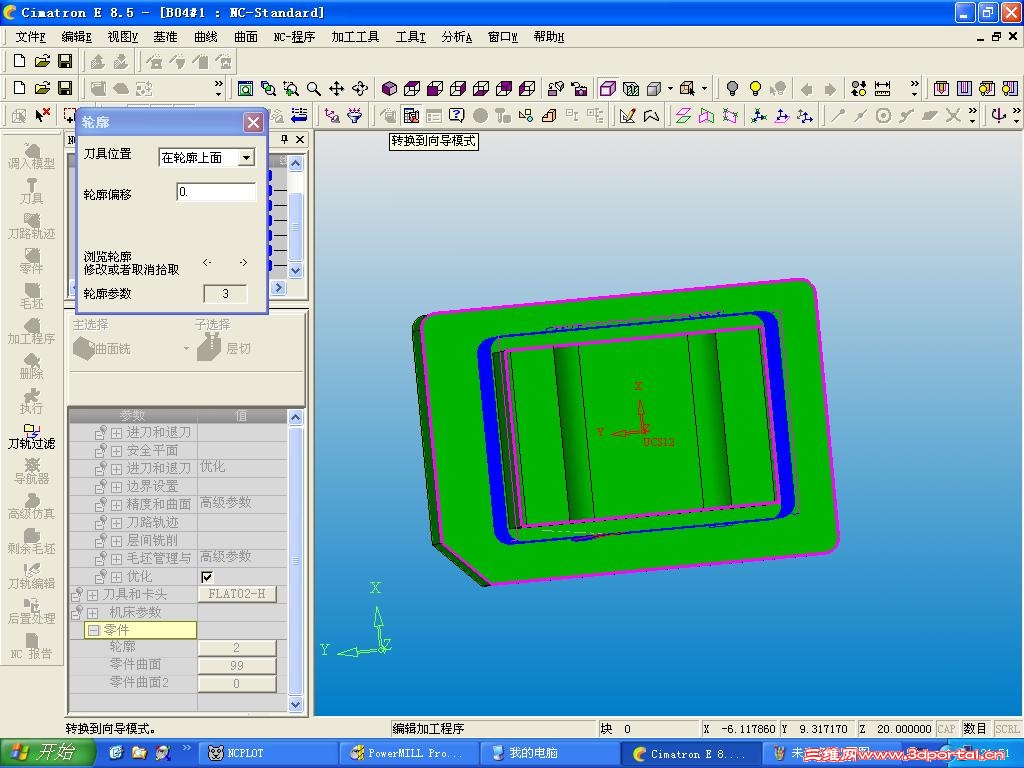The width and height of the screenshot is (1024, 768).
Task: Click the 零件曲面 value button showing 99
Action: 237,665
